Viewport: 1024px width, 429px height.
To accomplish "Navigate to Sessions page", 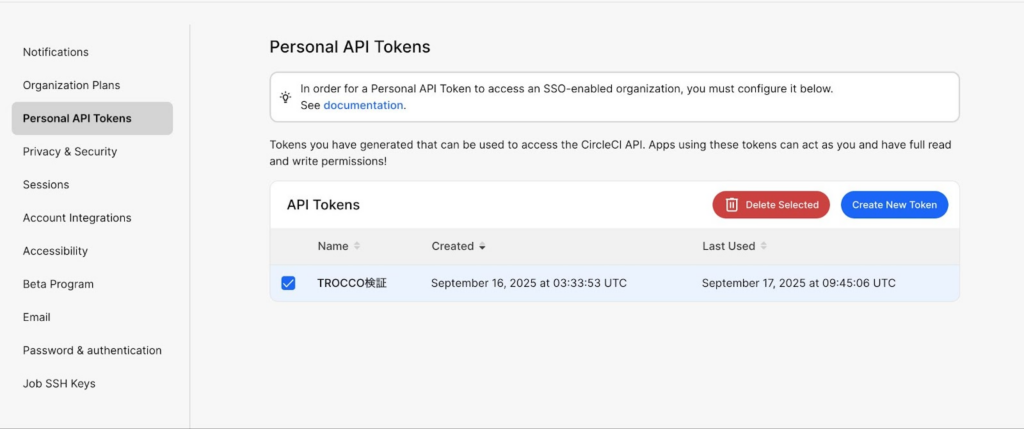I will pos(46,185).
